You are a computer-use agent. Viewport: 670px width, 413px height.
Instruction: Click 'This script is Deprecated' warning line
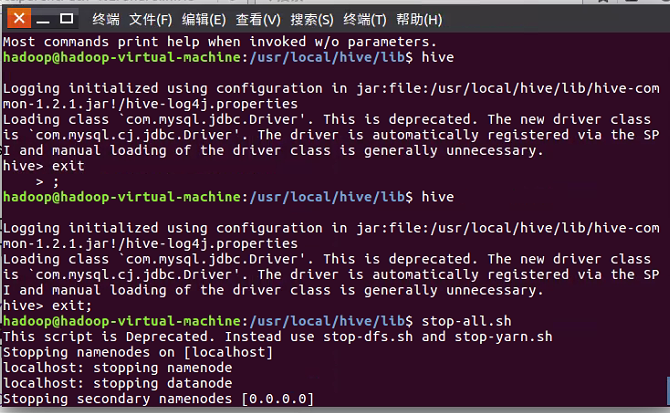277,337
